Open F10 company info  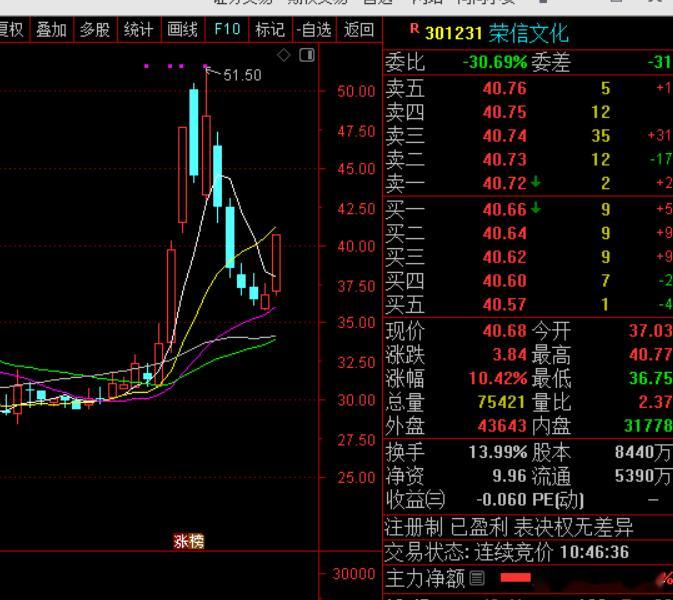(227, 30)
